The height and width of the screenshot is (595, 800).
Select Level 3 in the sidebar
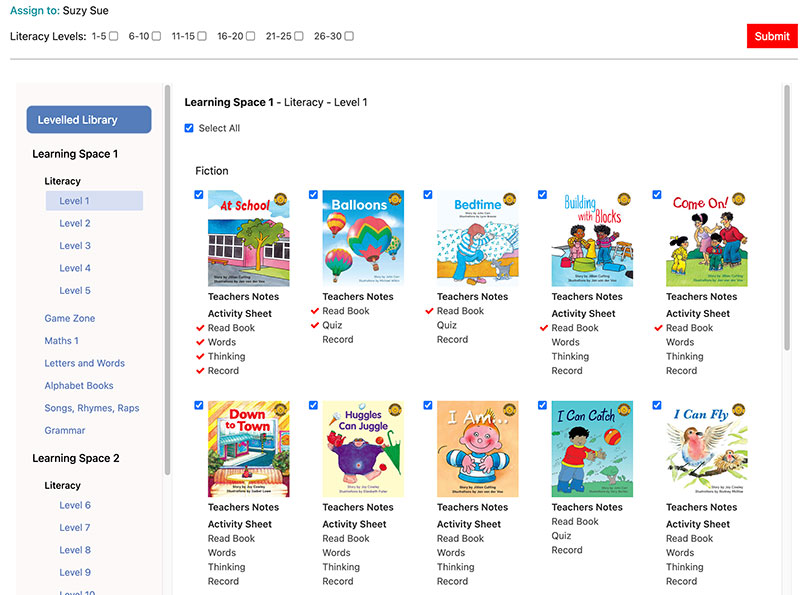75,246
